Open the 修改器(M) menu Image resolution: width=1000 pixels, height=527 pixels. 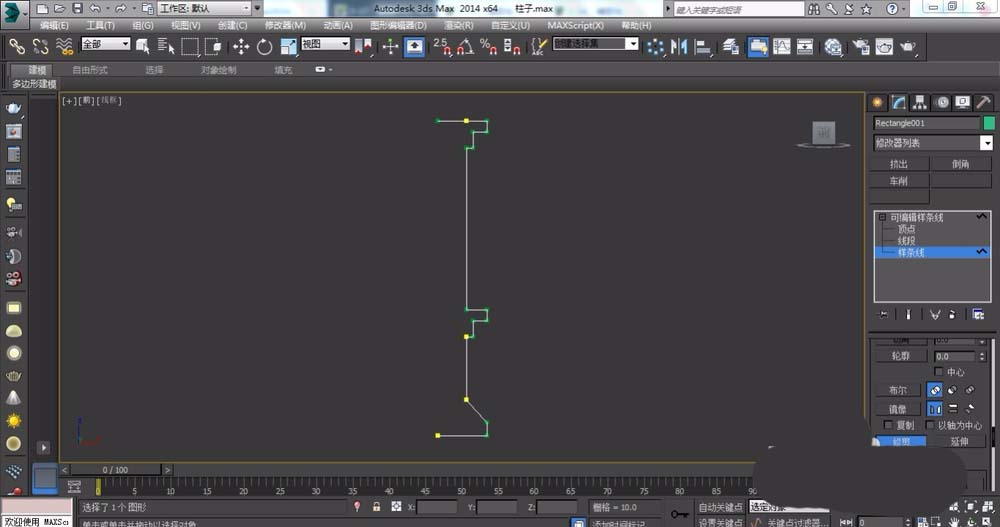[x=285, y=25]
